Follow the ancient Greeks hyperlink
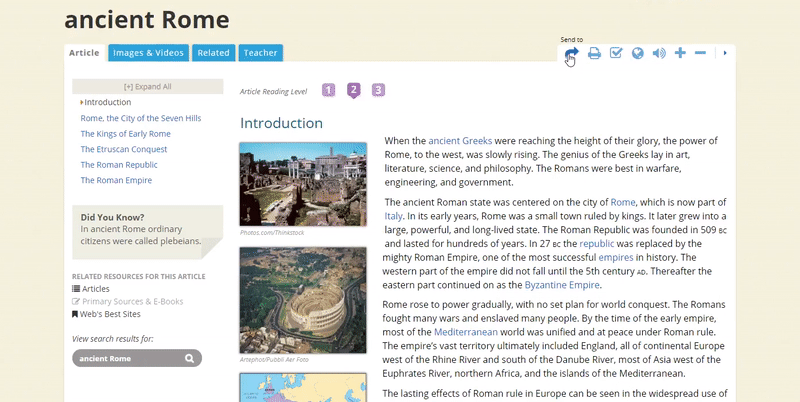 460,140
